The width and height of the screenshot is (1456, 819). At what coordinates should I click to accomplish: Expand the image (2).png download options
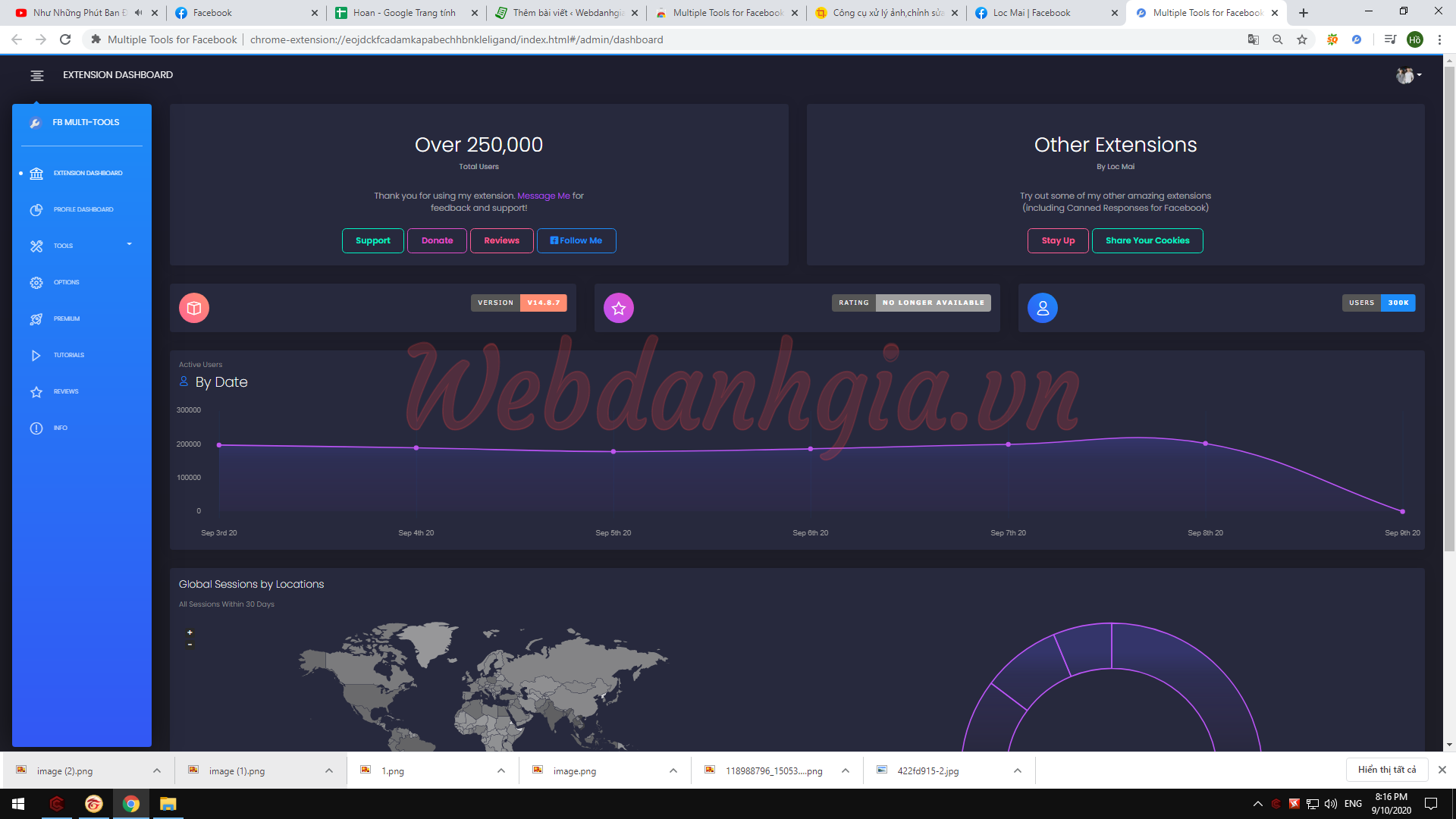pyautogui.click(x=157, y=770)
